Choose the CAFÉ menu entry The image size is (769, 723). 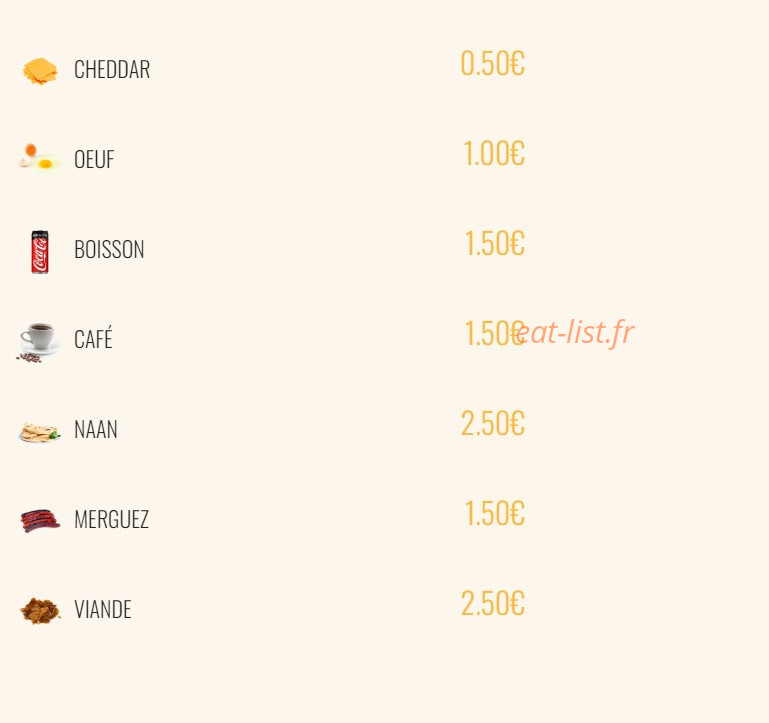[x=93, y=338]
